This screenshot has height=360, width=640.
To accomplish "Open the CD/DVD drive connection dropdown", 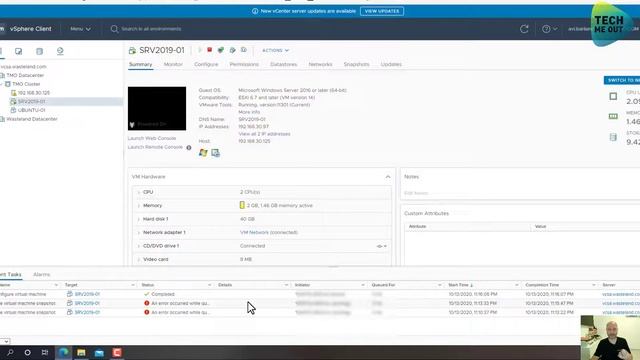I will [x=382, y=246].
